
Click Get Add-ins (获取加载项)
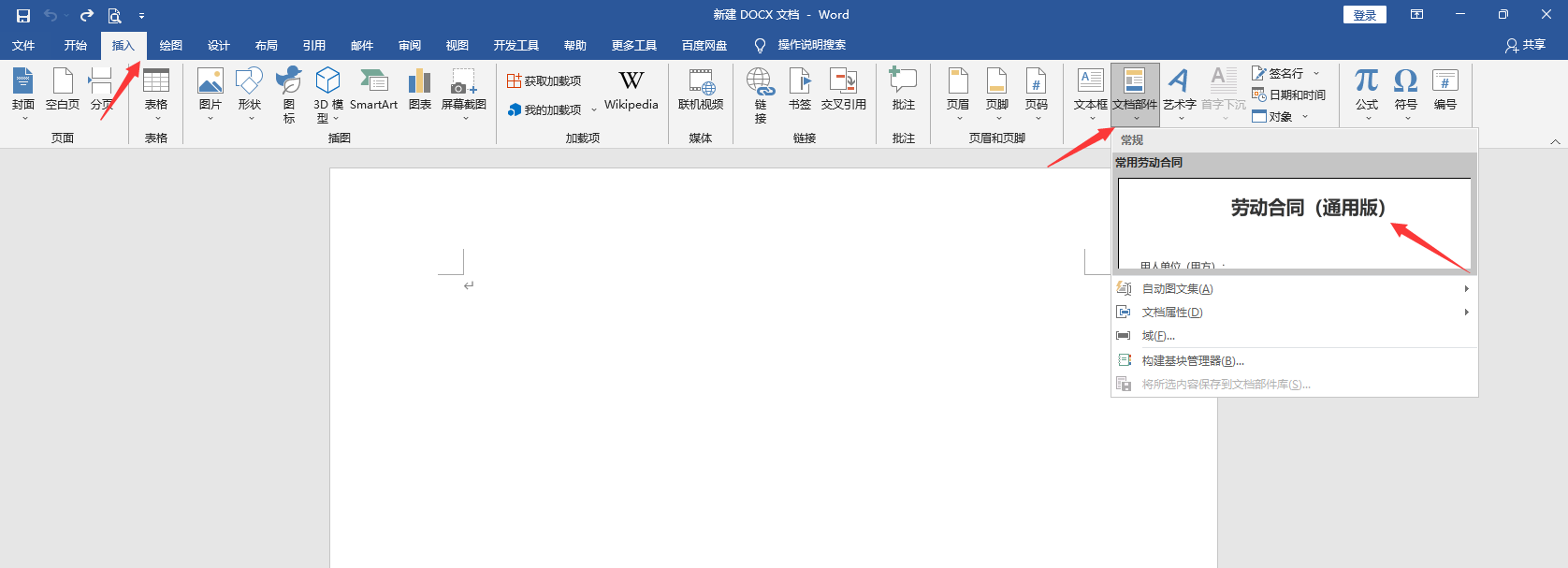coord(544,81)
